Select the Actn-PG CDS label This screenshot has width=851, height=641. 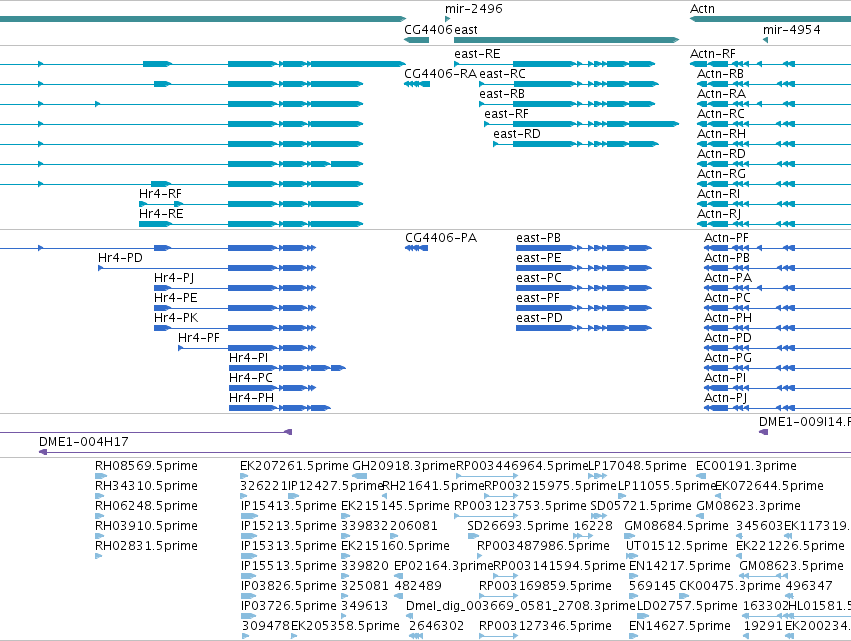point(728,358)
